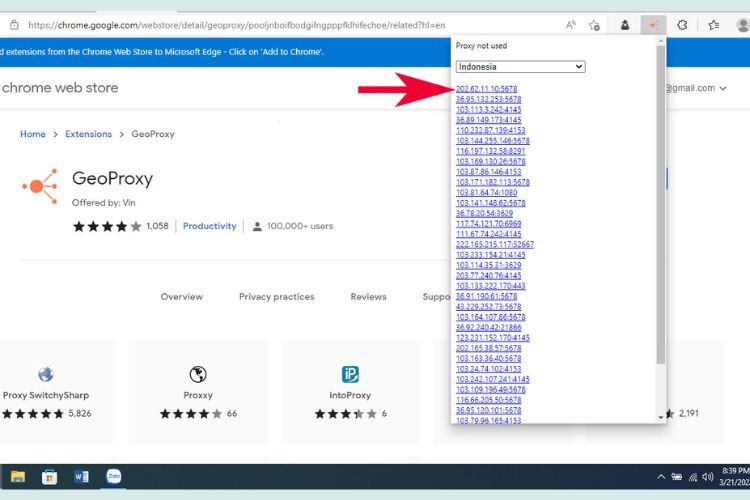The height and width of the screenshot is (500, 750).
Task: Select proxy 36.78.20.54:3629
Action: [484, 213]
